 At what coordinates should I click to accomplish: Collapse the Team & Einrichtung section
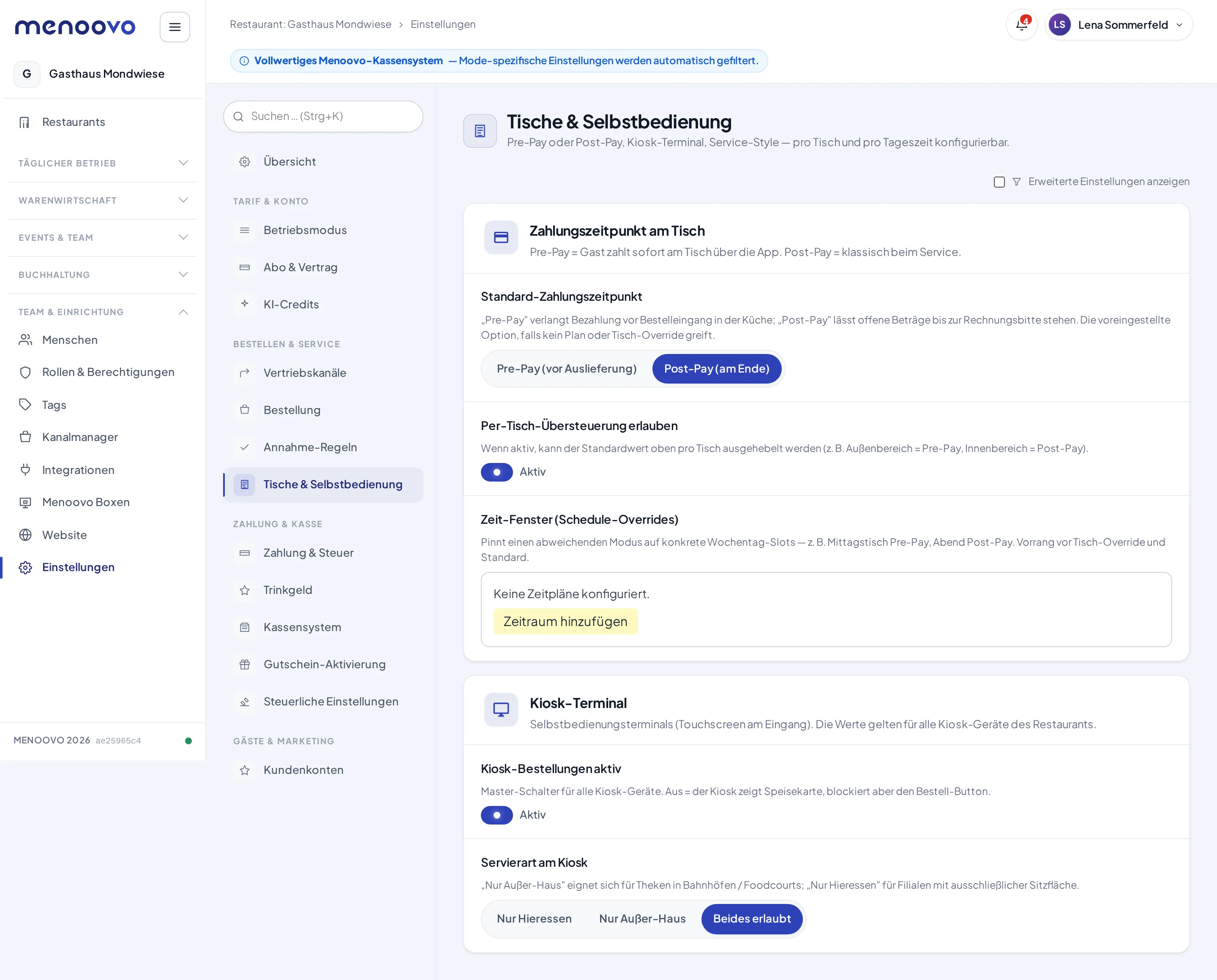(103, 312)
